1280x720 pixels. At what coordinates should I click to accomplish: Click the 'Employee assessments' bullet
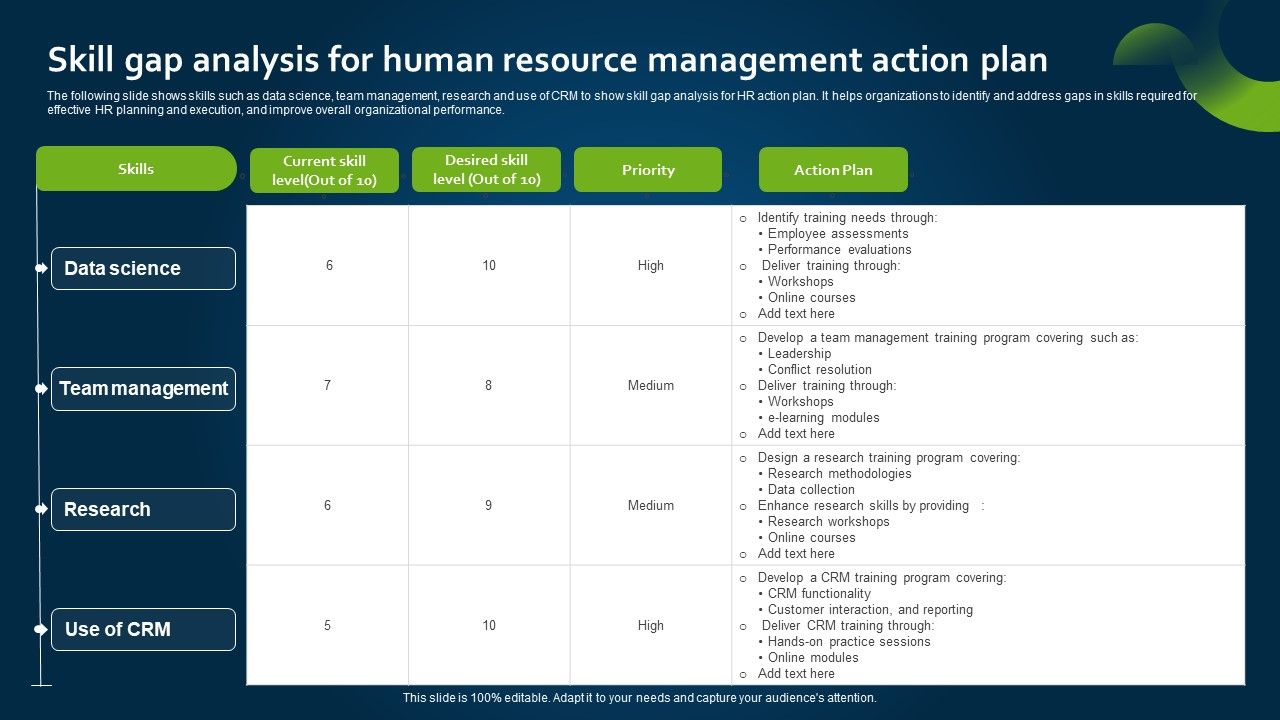coord(838,233)
